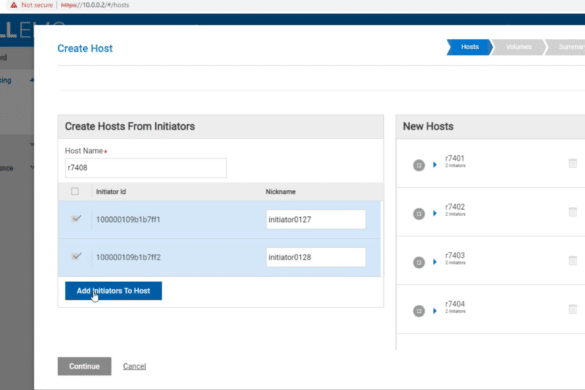Go to the Hosts wizard step

470,47
